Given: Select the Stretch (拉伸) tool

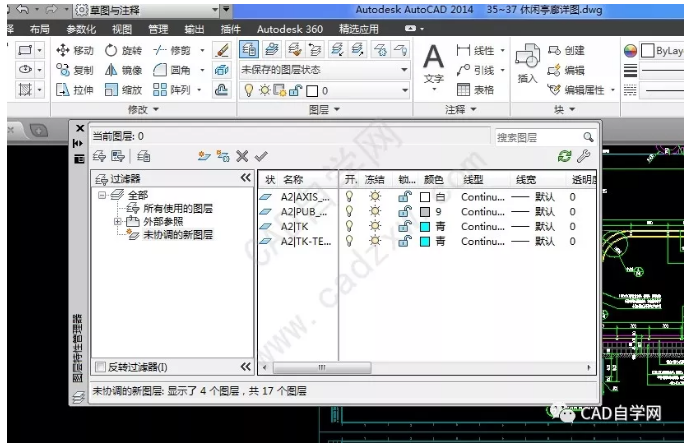Looking at the screenshot, I should (75, 90).
